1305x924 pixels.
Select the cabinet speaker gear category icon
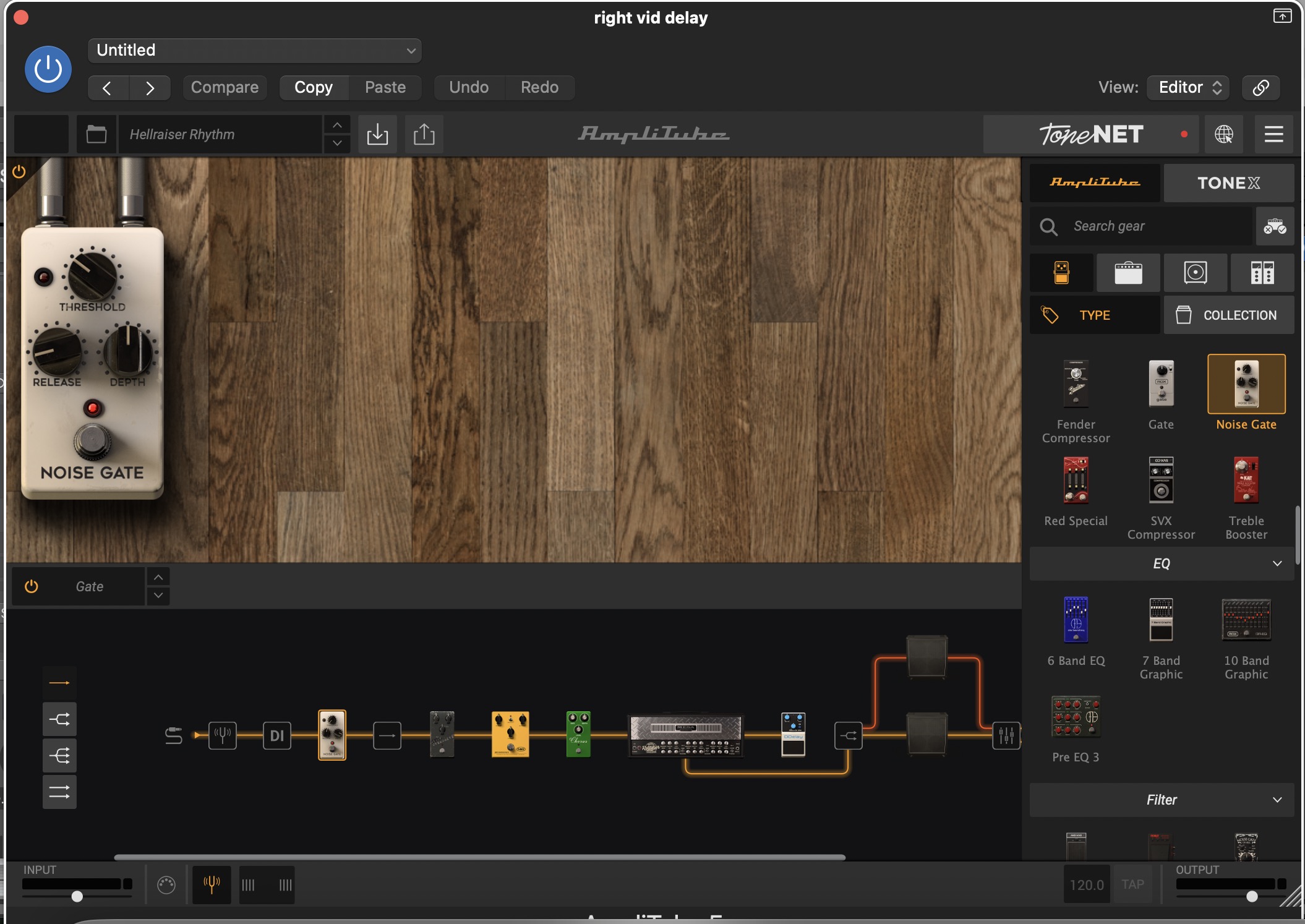pos(1195,273)
